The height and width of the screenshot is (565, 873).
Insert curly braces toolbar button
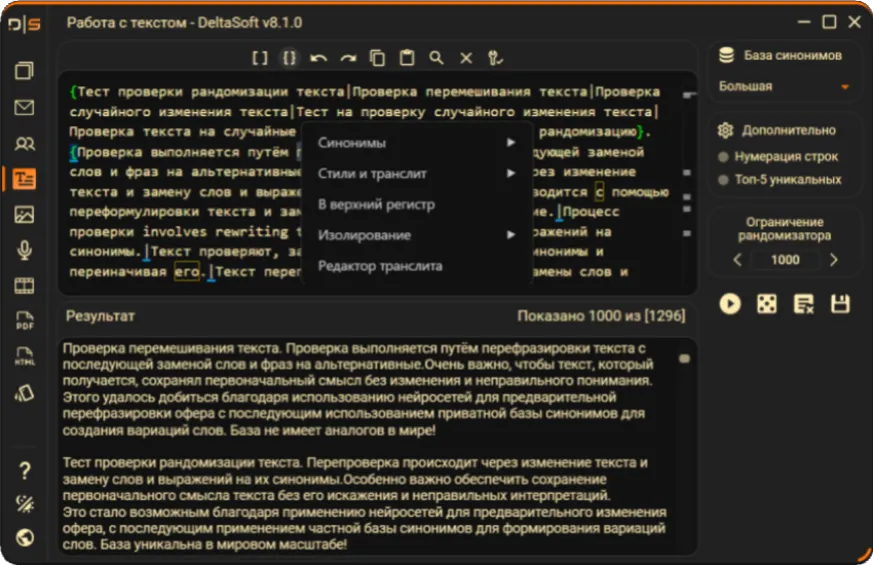(x=289, y=58)
